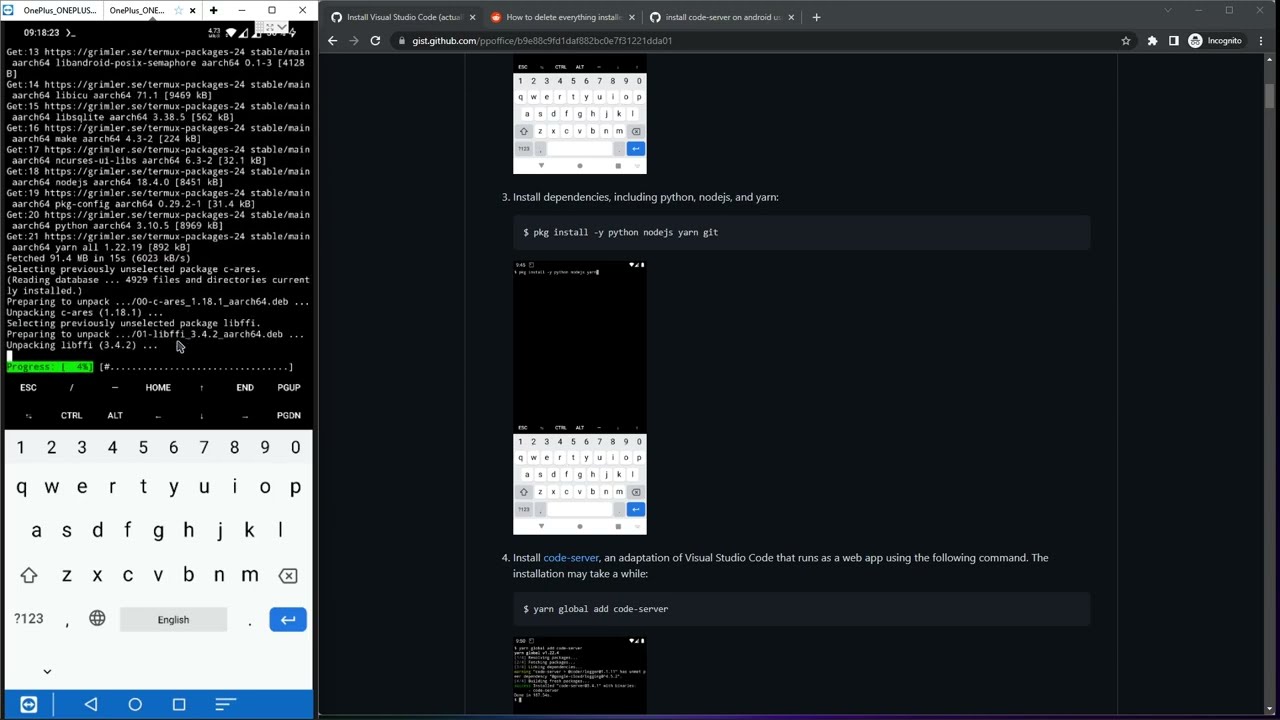The height and width of the screenshot is (720, 1280).
Task: Tap slash key in Termux extra keys
Action: 71,388
